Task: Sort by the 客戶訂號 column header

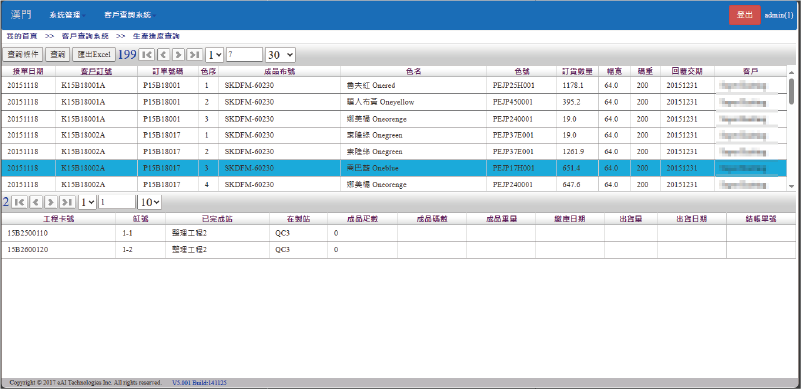Action: tap(97, 72)
